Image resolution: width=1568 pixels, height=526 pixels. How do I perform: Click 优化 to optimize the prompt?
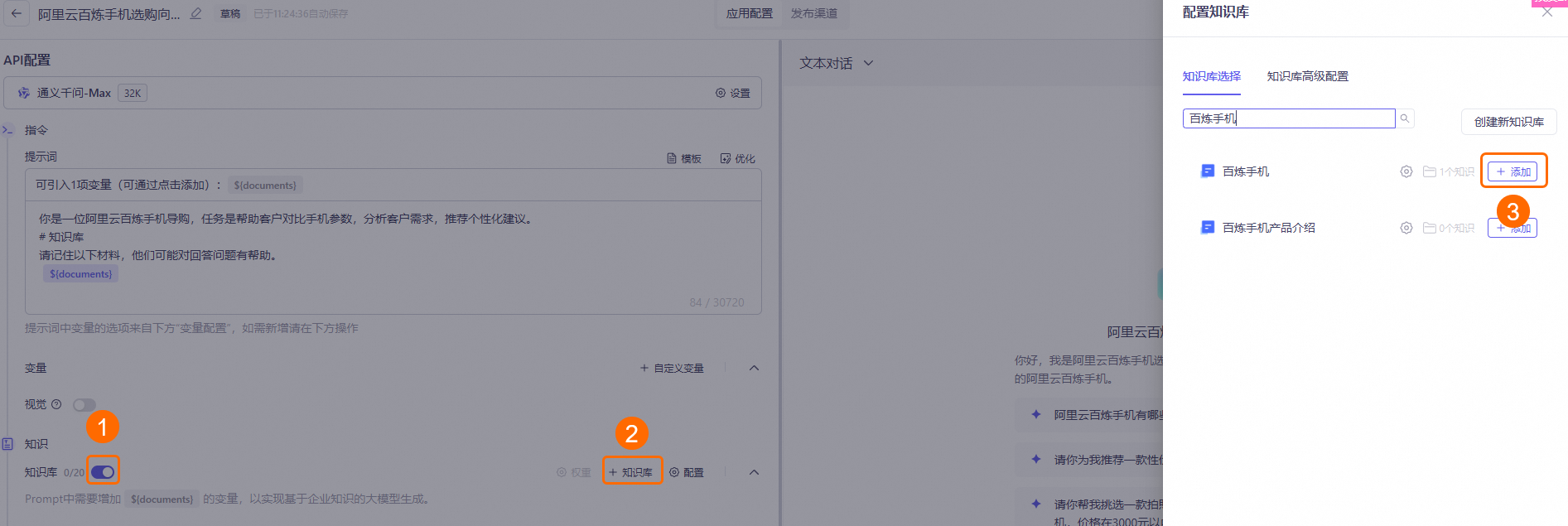tap(737, 158)
